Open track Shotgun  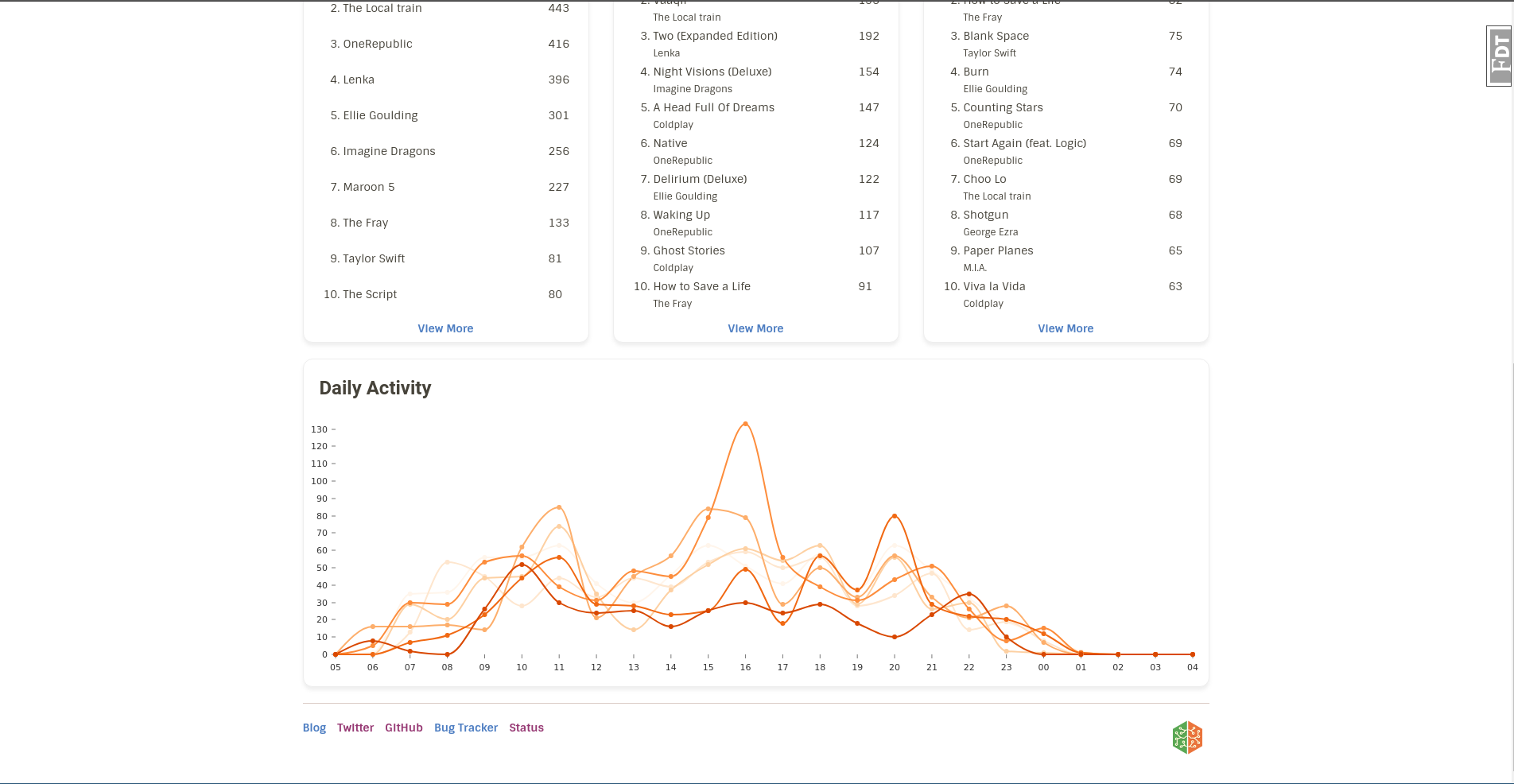coord(986,215)
